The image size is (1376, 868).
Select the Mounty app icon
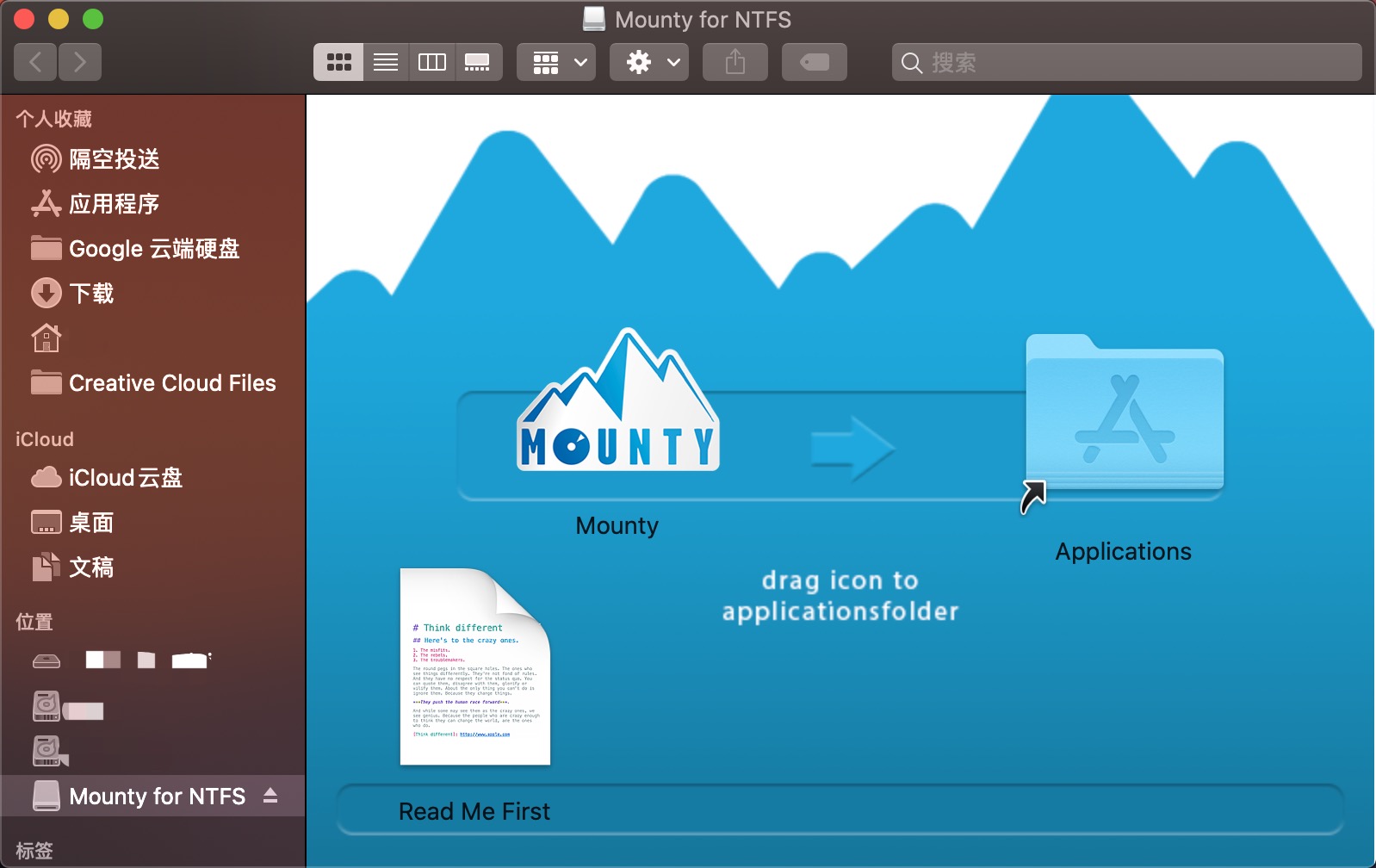point(617,400)
